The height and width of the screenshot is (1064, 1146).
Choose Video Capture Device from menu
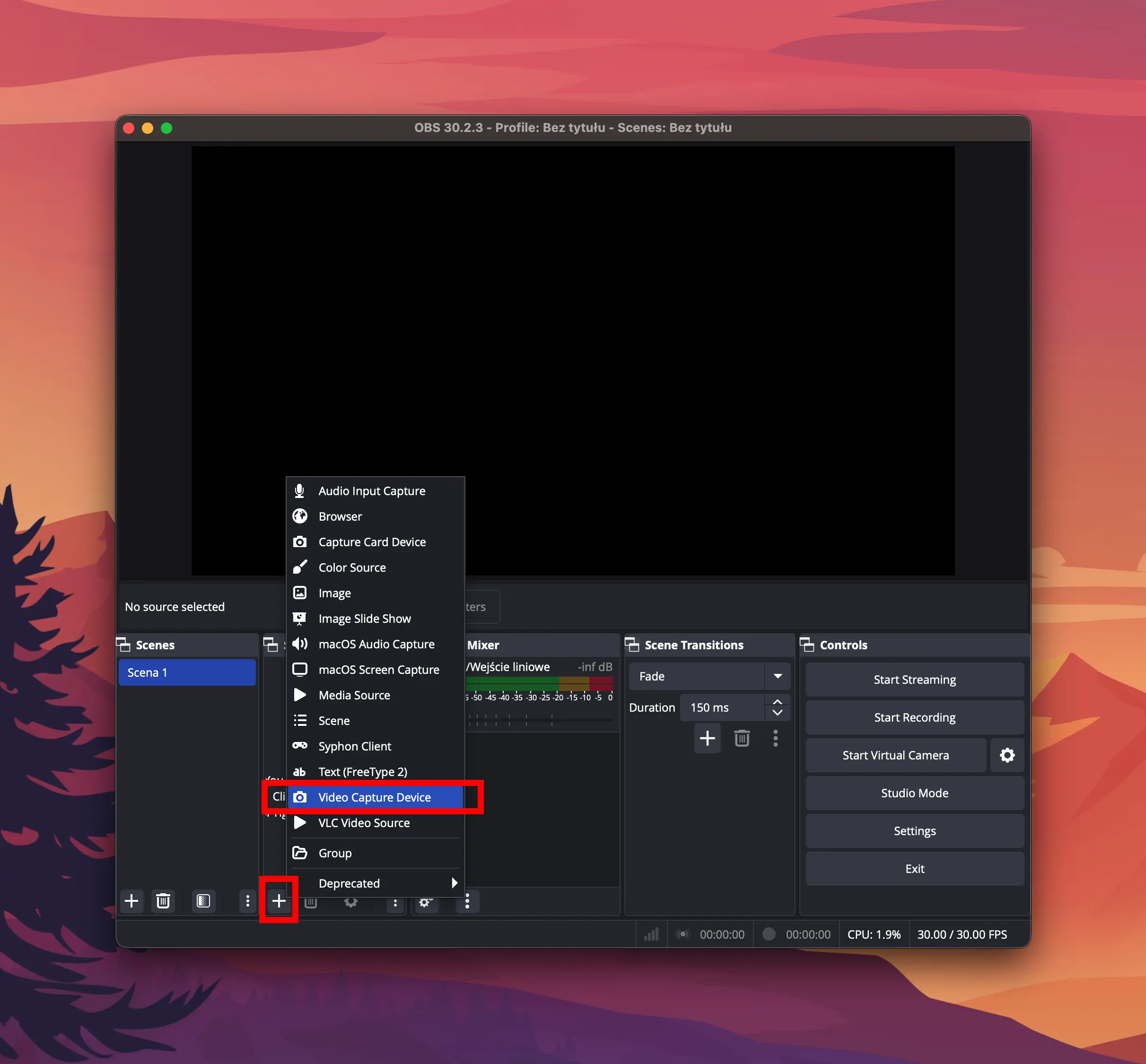pos(374,797)
